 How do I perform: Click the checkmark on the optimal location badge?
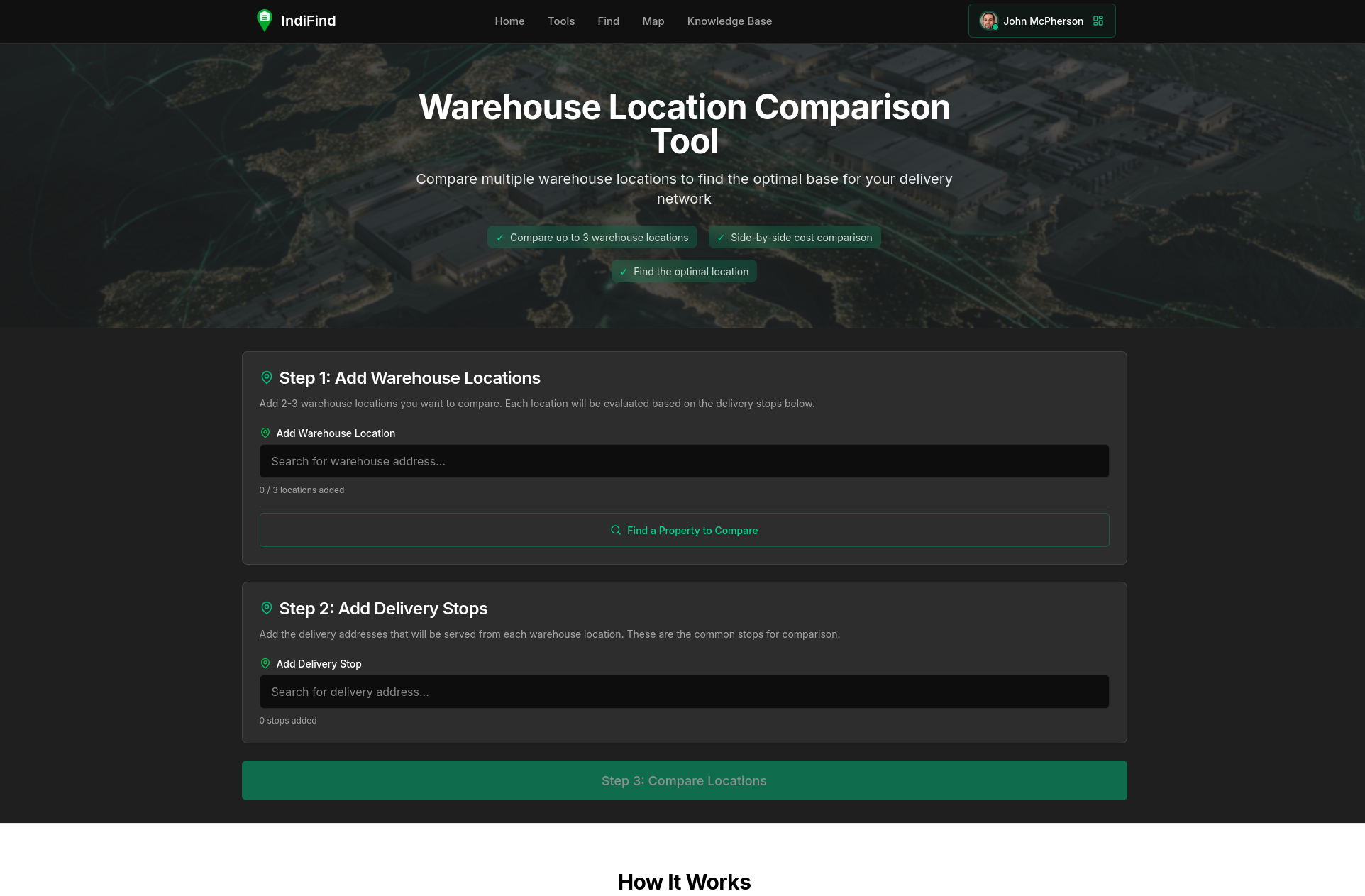(624, 271)
